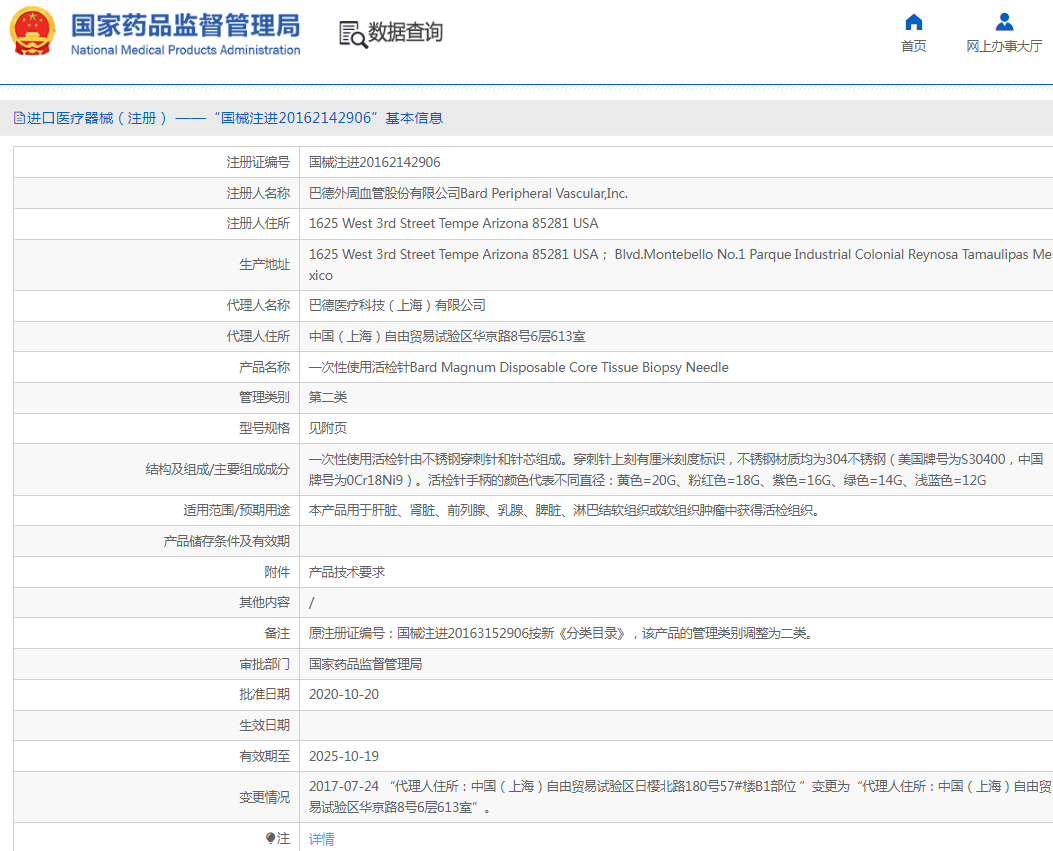Click the 注 label in last row
Image resolution: width=1053 pixels, height=851 pixels.
tap(283, 838)
